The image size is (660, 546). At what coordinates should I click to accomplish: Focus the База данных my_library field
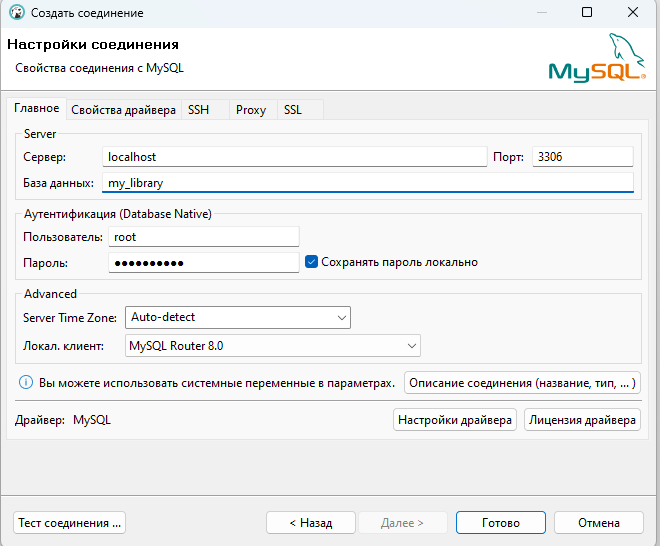click(368, 183)
